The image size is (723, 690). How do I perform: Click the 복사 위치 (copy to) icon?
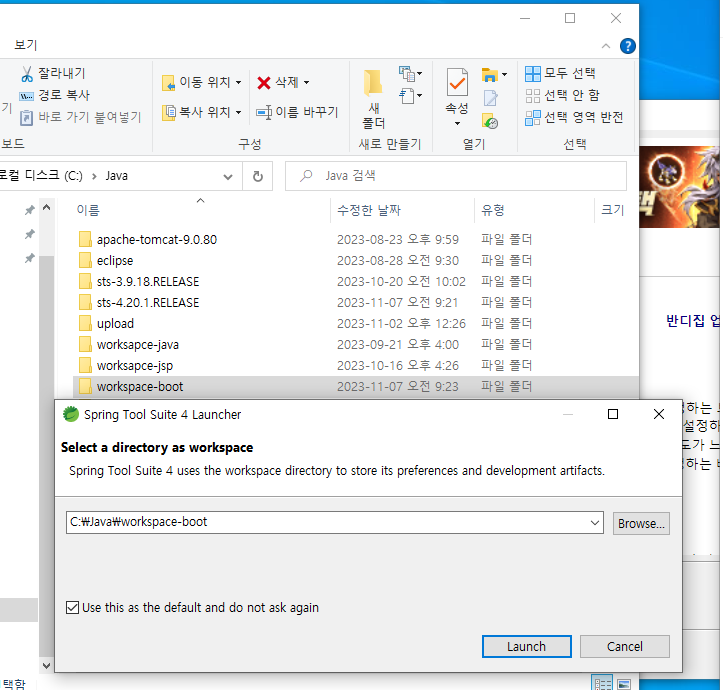[x=168, y=113]
